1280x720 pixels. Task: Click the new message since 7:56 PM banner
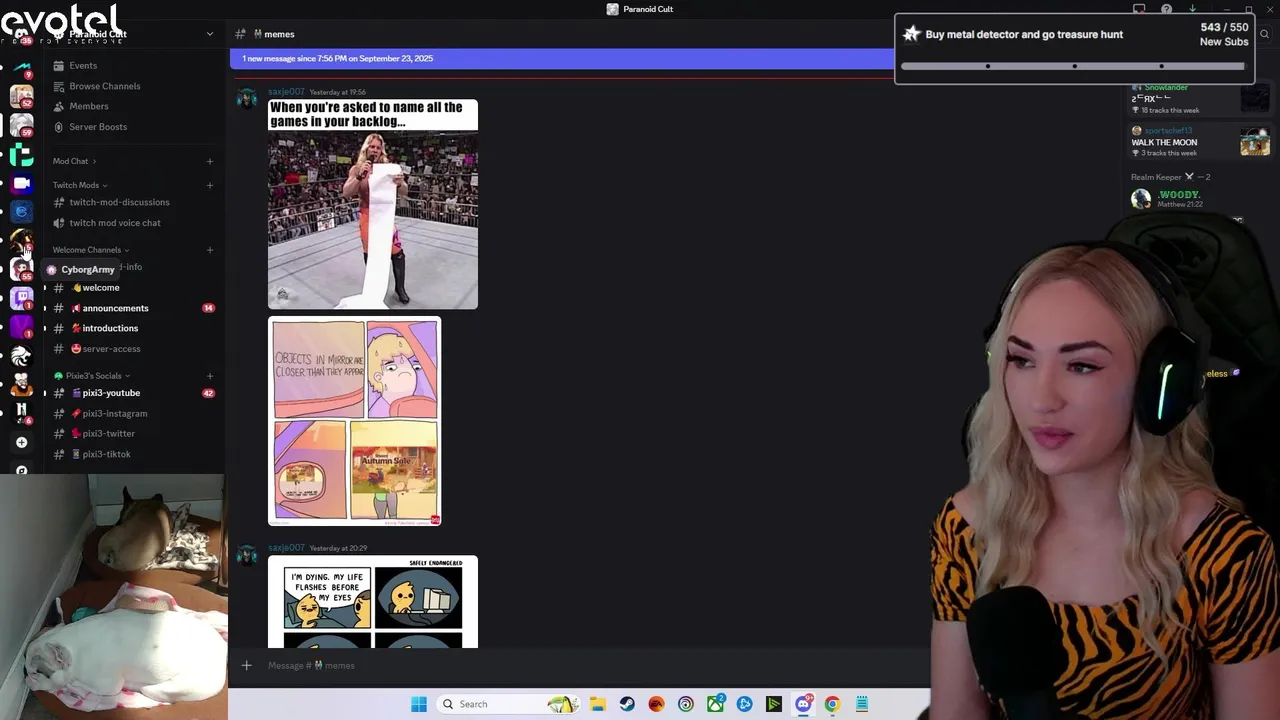[562, 59]
